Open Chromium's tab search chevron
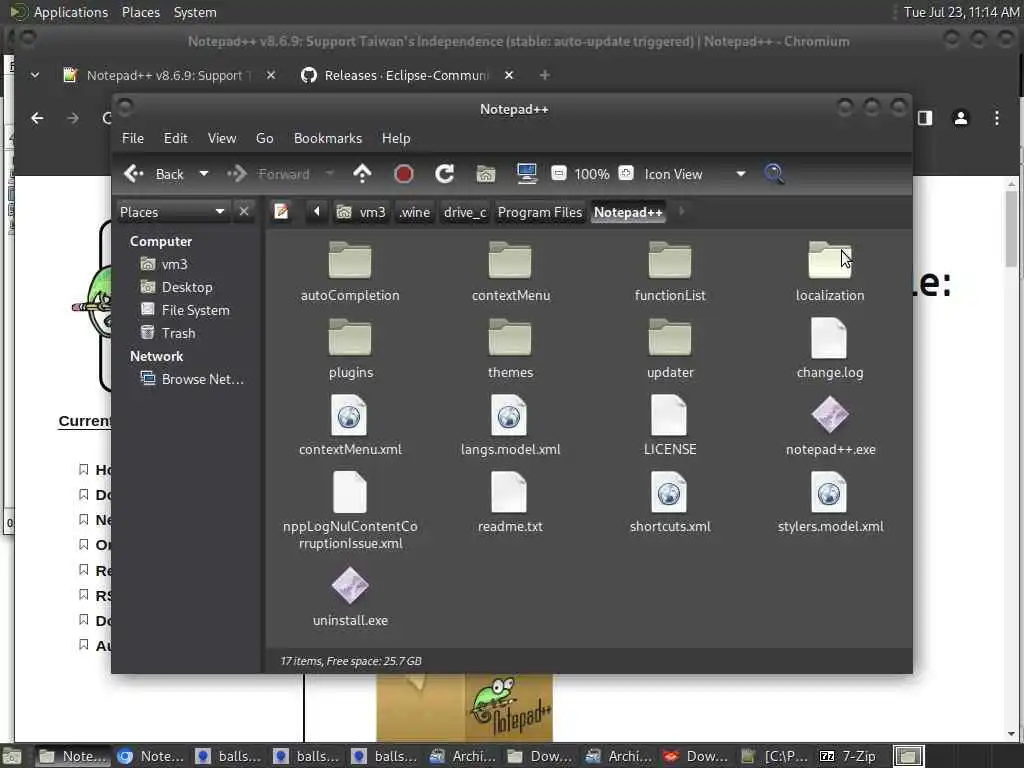Image resolution: width=1024 pixels, height=768 pixels. click(35, 75)
